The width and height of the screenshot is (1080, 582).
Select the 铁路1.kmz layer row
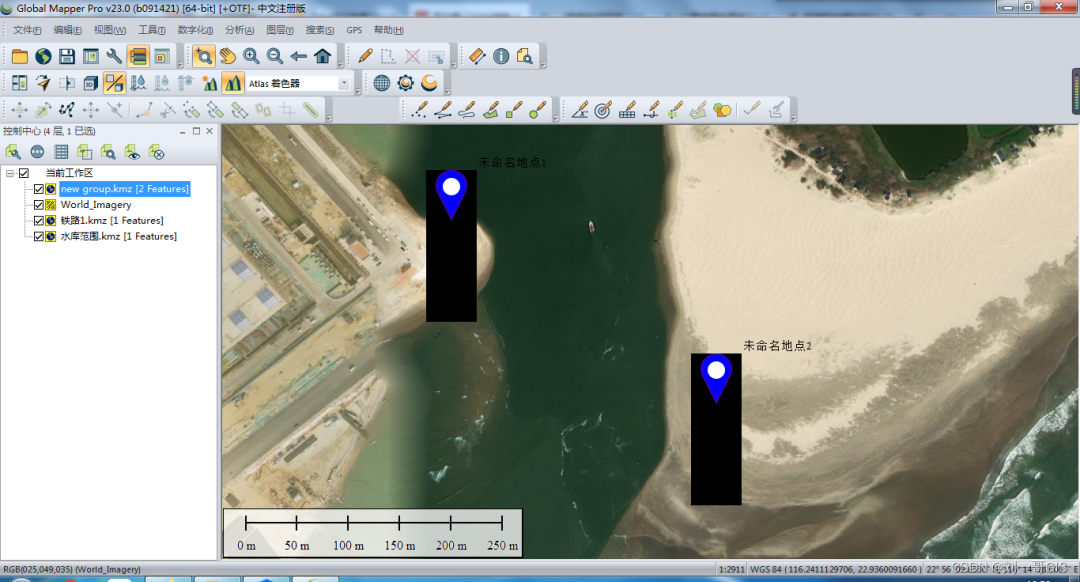pos(112,220)
